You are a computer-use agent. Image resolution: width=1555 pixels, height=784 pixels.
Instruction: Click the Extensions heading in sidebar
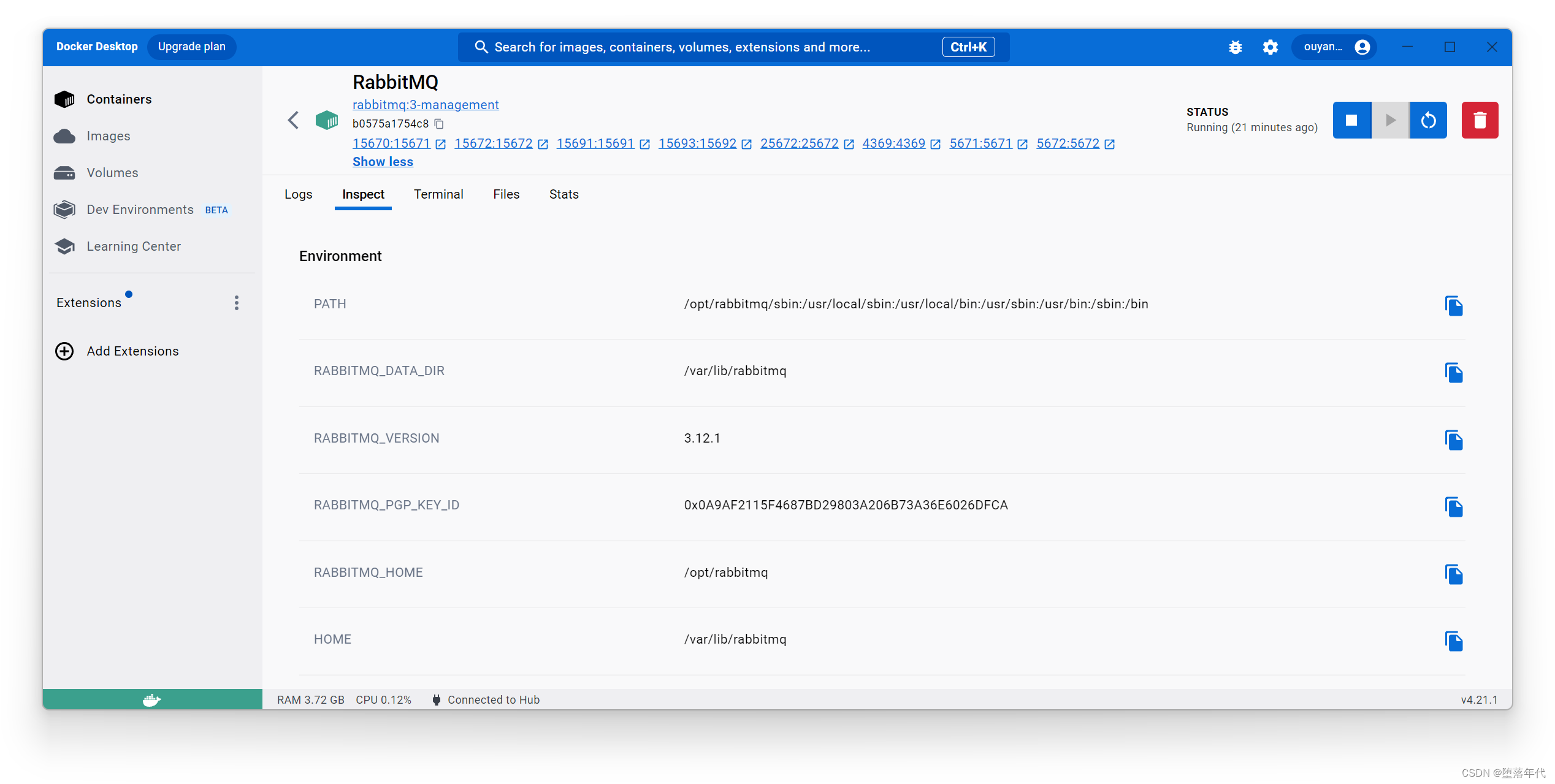click(89, 303)
